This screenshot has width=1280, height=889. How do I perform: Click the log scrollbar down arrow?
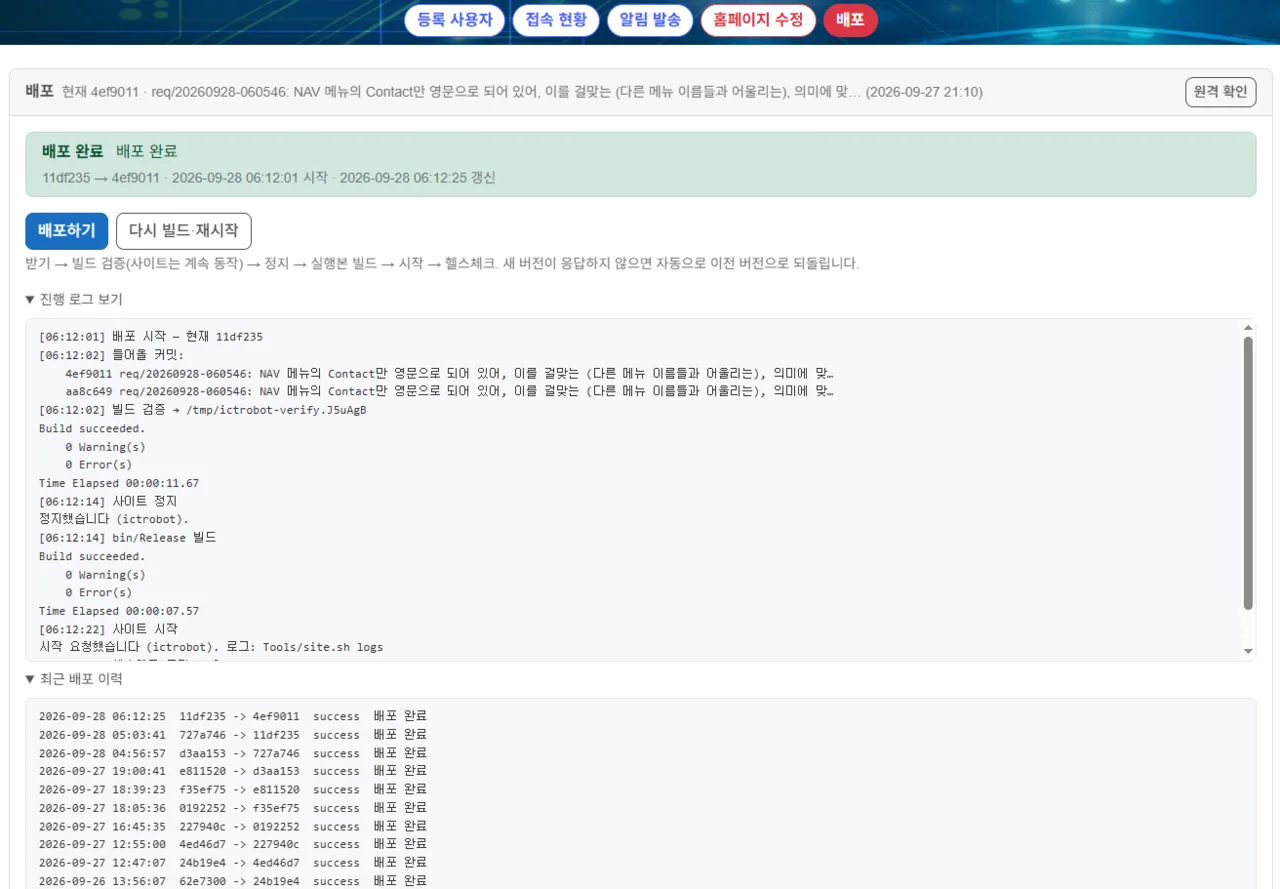pos(1248,652)
